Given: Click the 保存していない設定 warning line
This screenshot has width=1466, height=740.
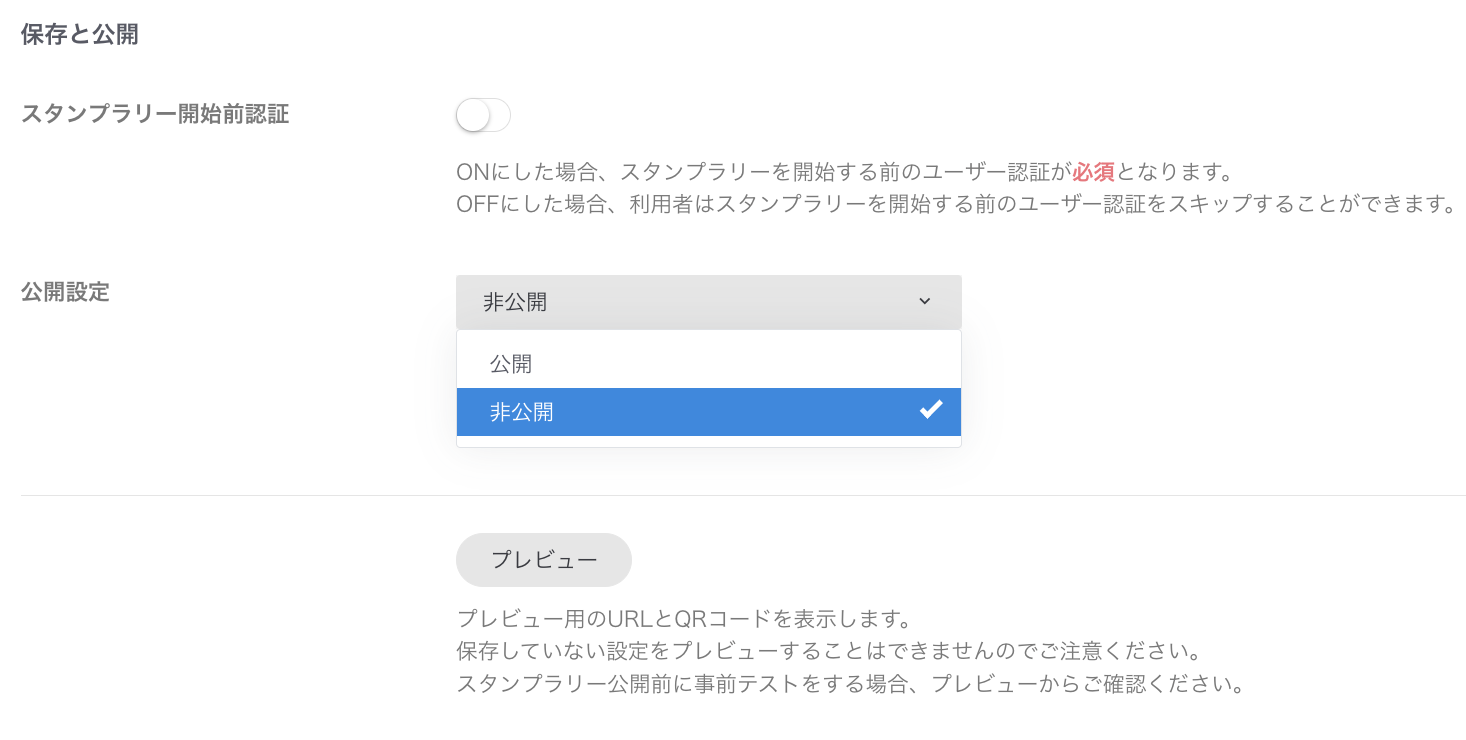Looking at the screenshot, I should (828, 652).
